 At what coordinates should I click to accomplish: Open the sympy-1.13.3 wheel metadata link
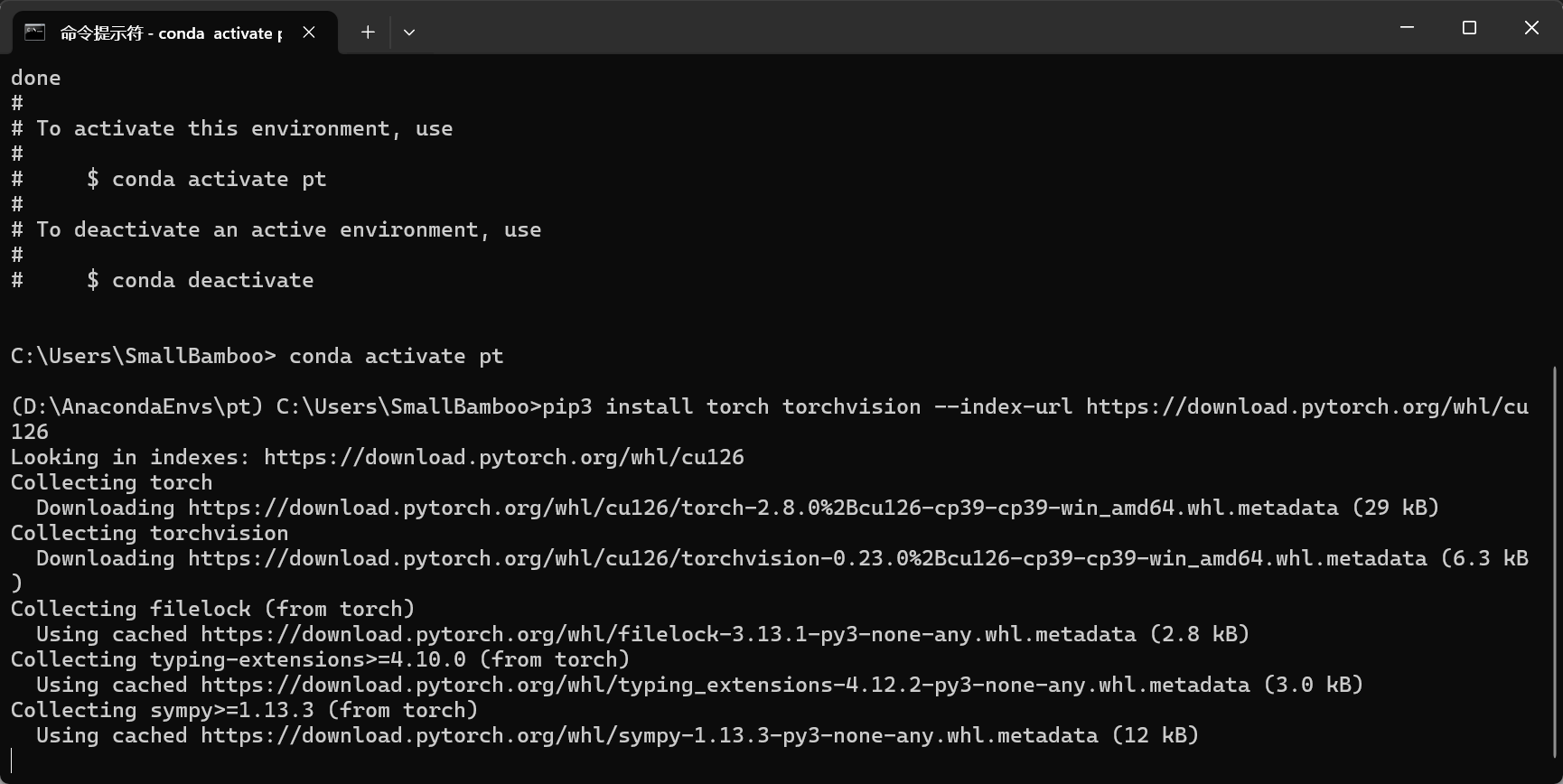[649, 735]
